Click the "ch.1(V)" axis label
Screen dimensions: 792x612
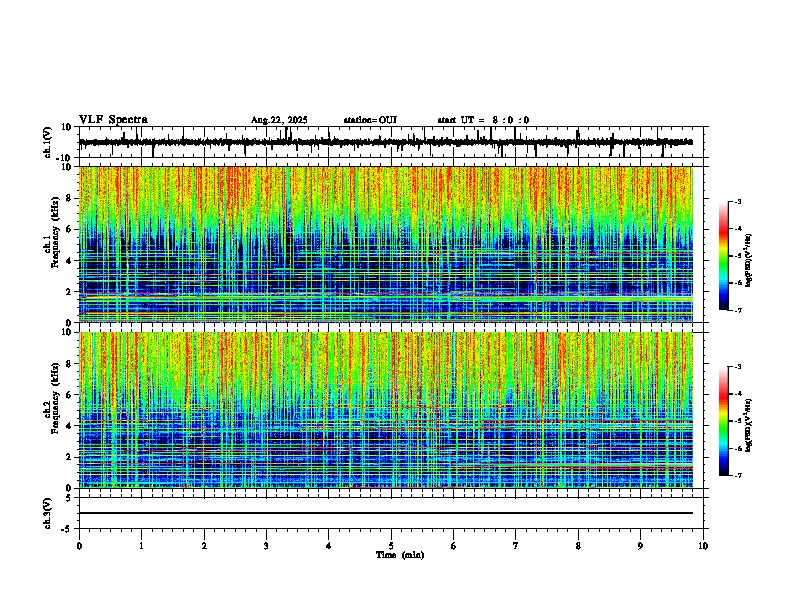click(x=48, y=142)
